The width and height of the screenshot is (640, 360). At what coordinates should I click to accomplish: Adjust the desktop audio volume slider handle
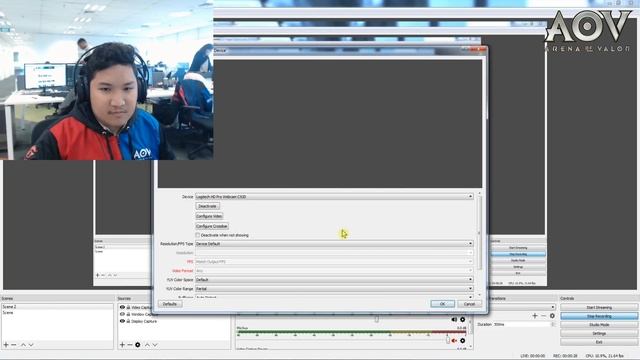[377, 319]
